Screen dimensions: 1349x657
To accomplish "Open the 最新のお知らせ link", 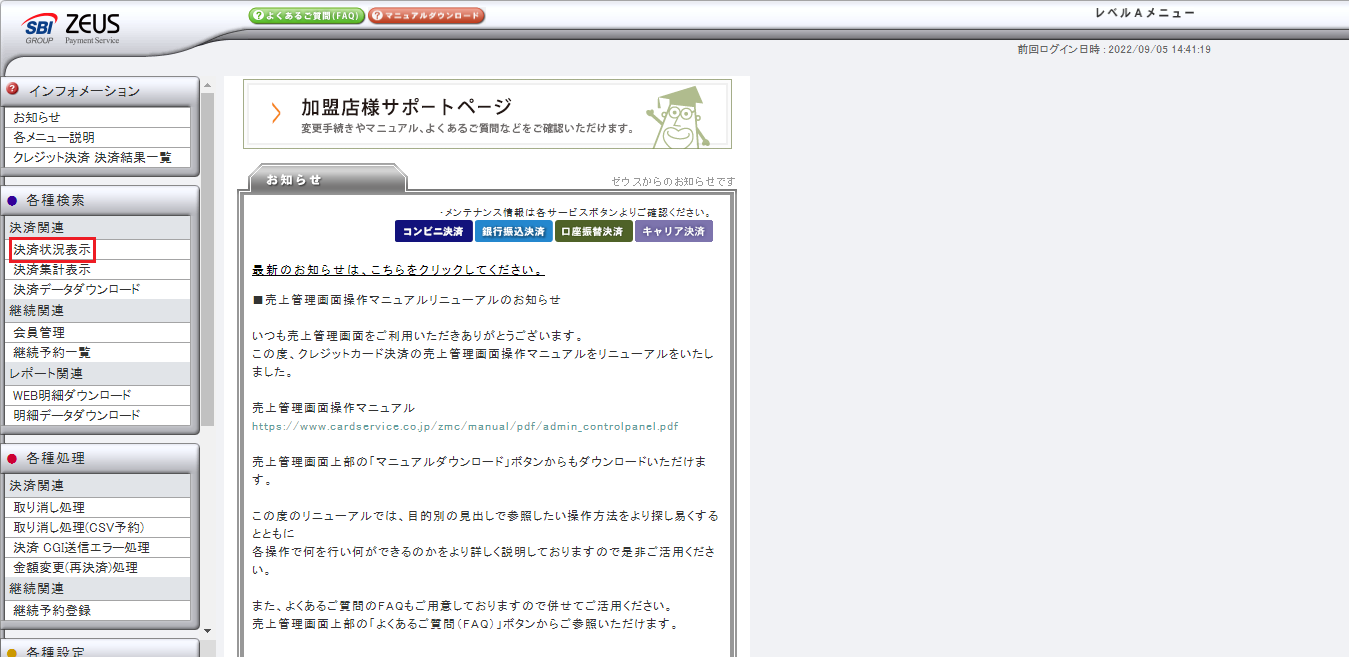I will pyautogui.click(x=398, y=271).
